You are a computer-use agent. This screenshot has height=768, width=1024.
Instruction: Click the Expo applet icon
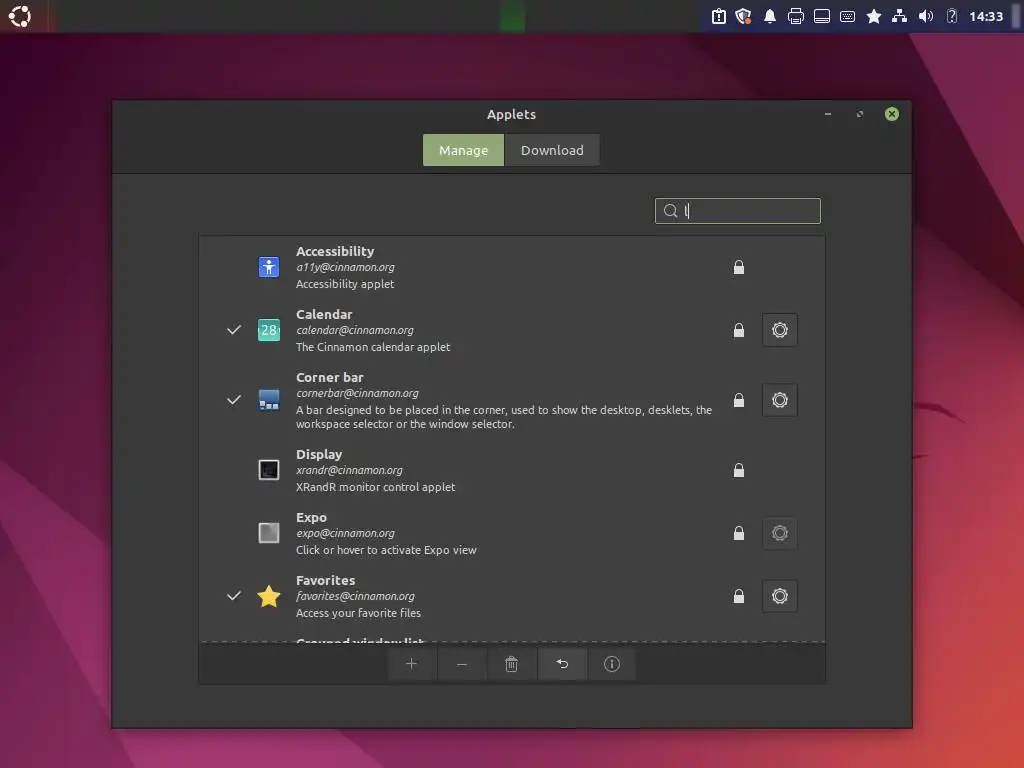click(268, 533)
